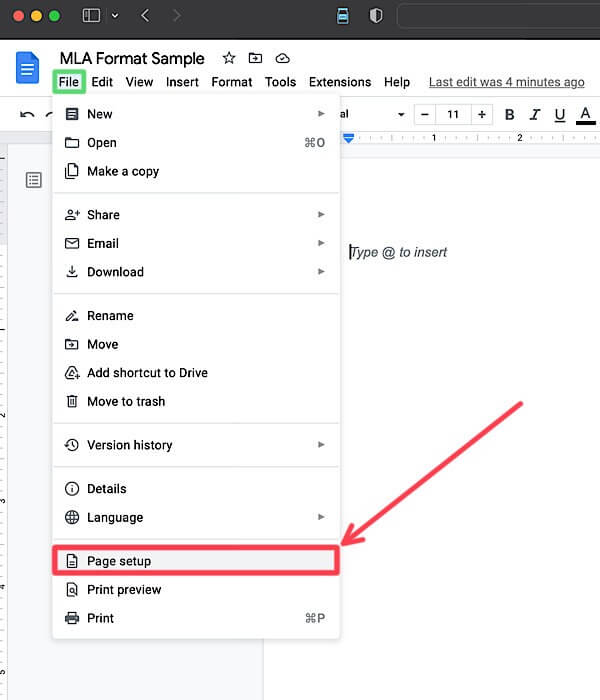Open the Format menu

click(232, 82)
